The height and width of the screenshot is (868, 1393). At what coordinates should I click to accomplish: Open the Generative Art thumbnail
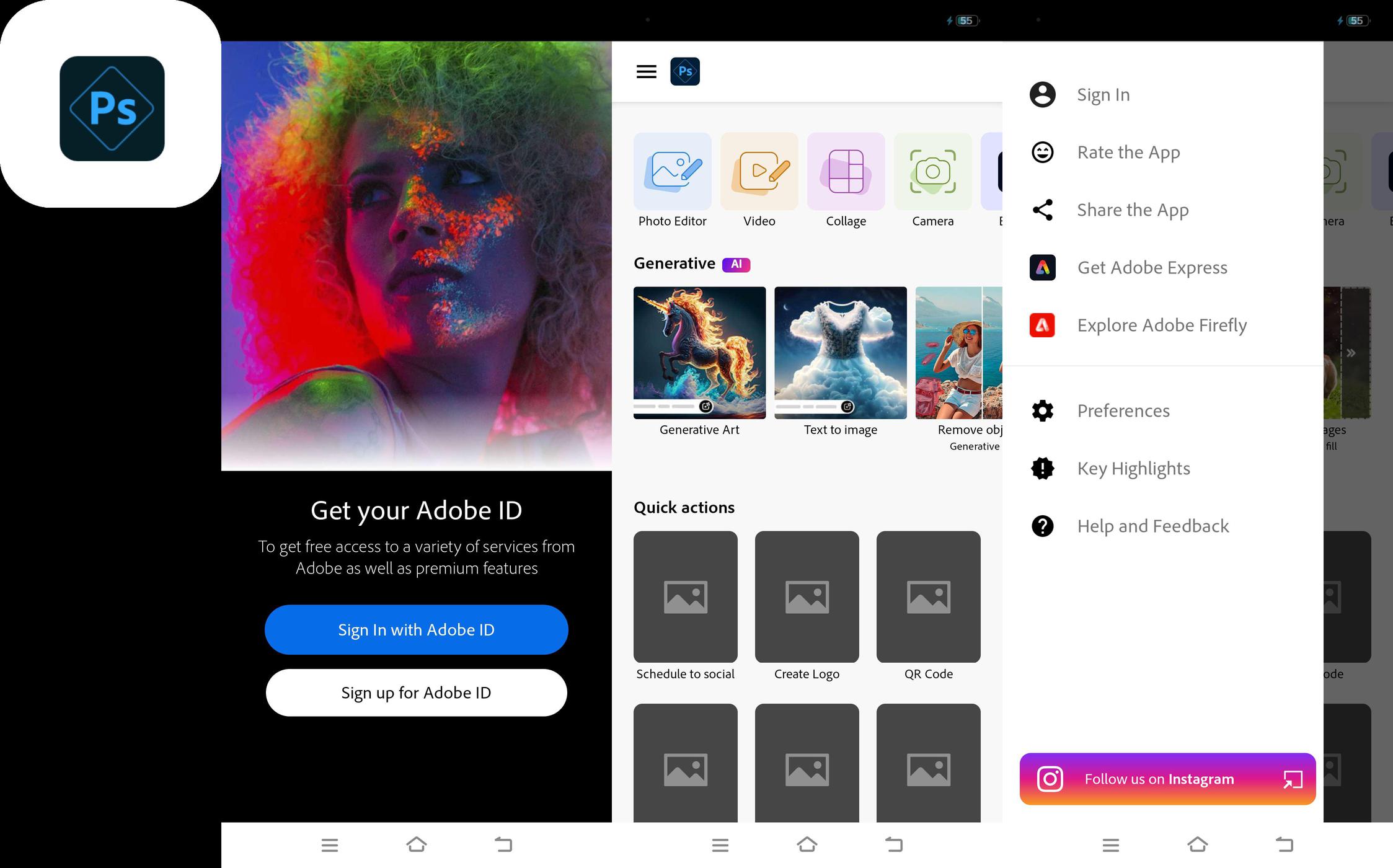(699, 352)
